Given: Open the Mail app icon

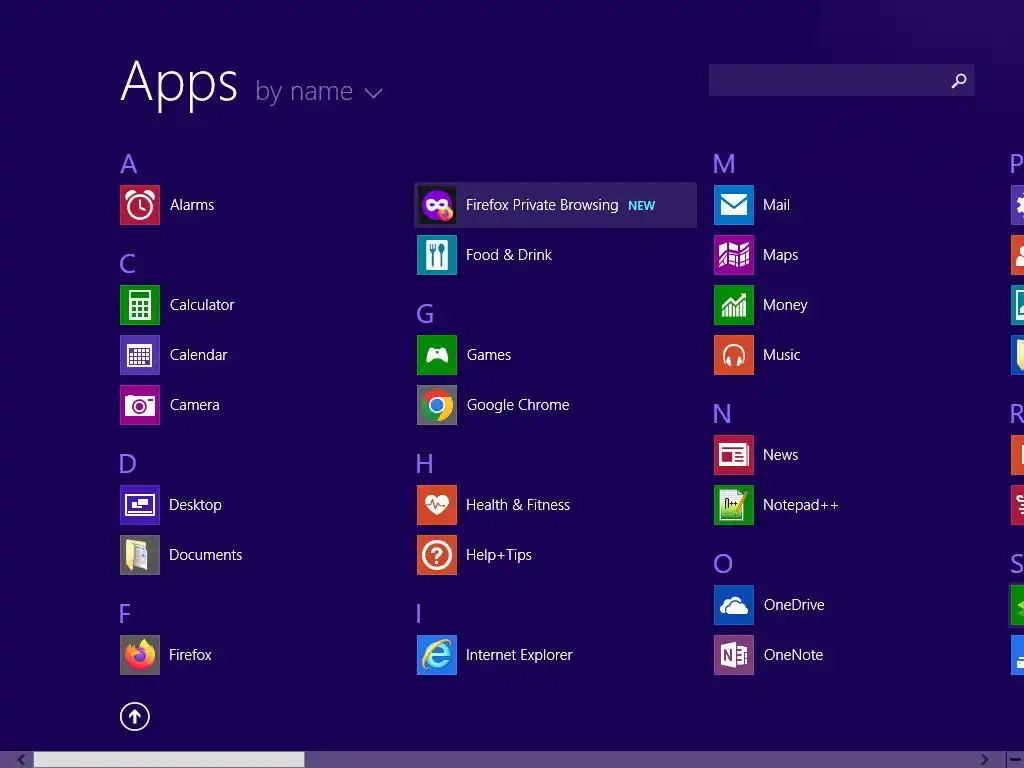Looking at the screenshot, I should pyautogui.click(x=734, y=205).
